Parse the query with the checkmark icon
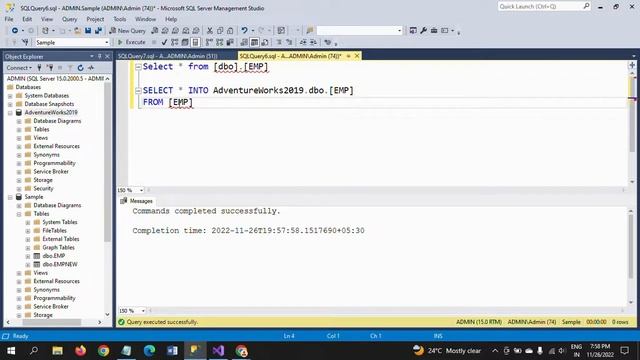 coord(164,42)
